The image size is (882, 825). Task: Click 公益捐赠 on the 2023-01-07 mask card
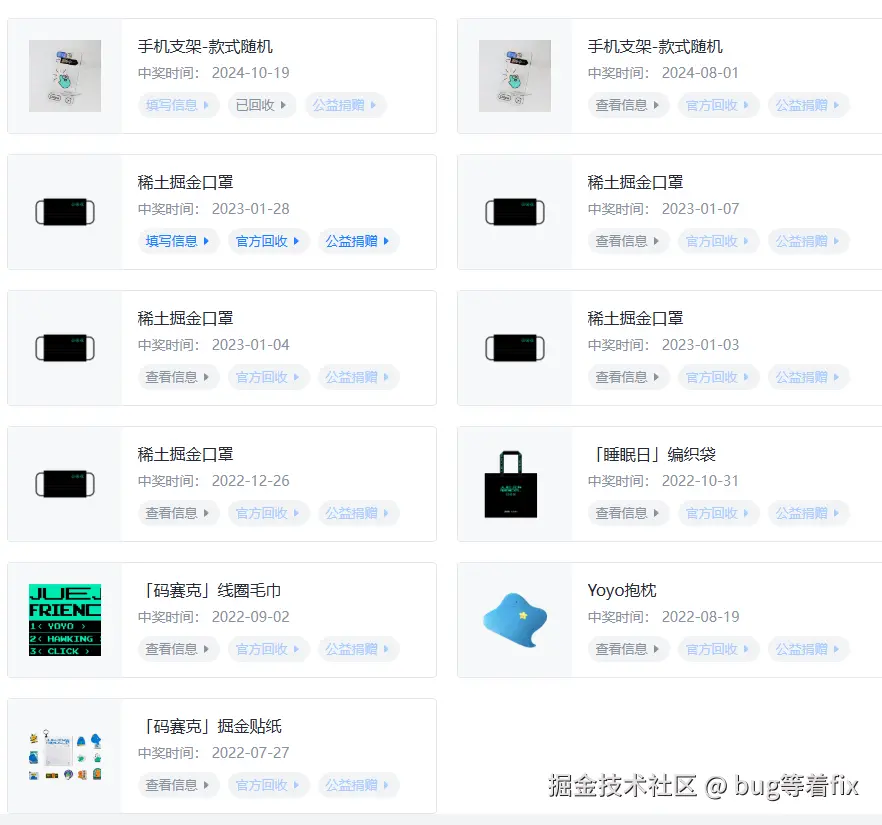[x=808, y=241]
